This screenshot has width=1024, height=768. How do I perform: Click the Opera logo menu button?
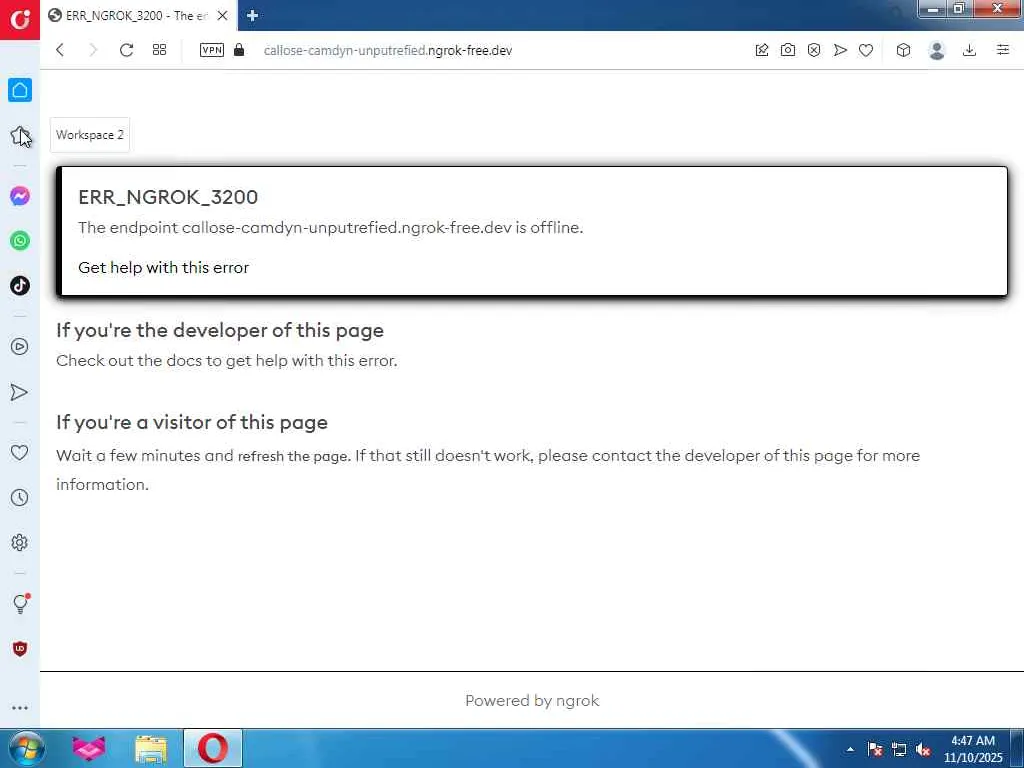pyautogui.click(x=20, y=20)
